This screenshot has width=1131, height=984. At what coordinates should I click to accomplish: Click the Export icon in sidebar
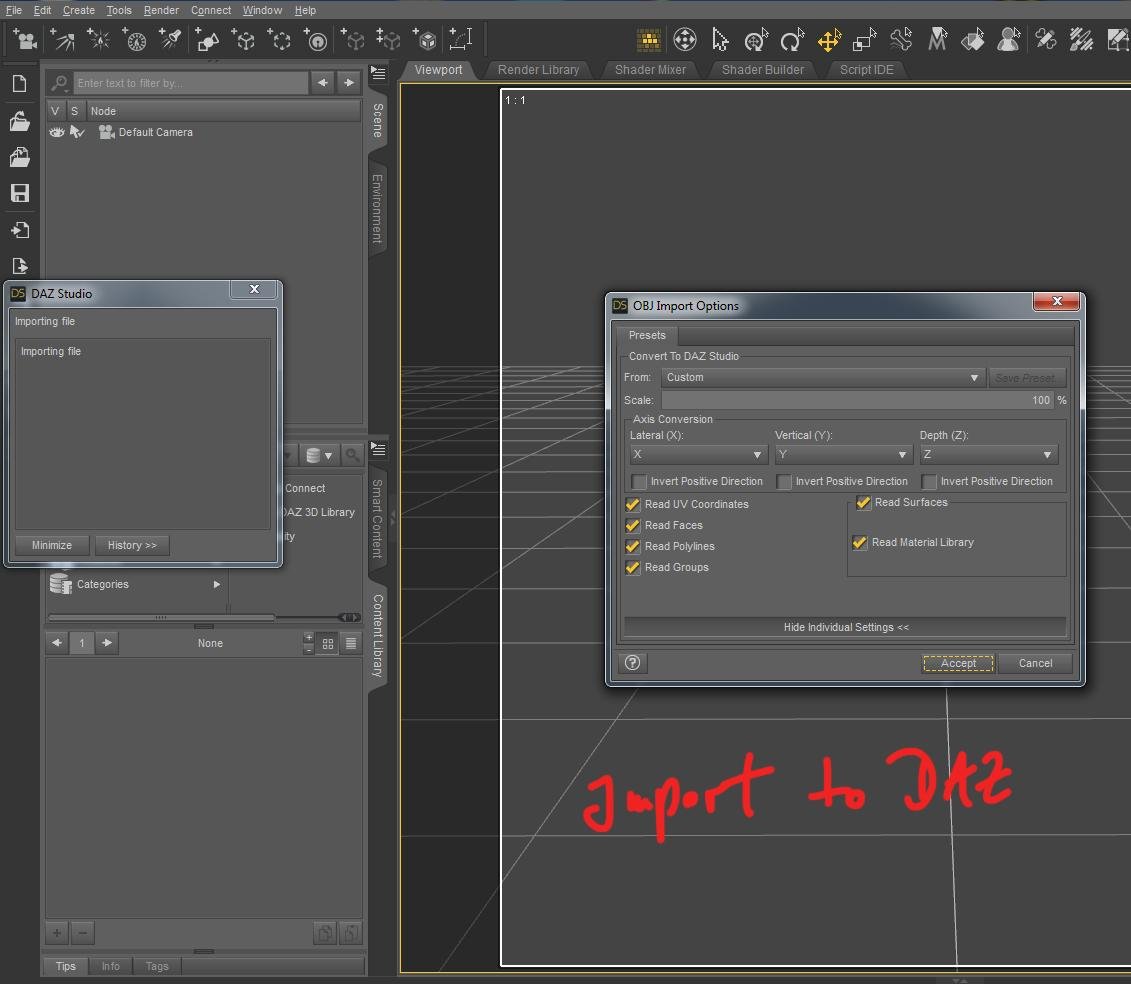(19, 265)
